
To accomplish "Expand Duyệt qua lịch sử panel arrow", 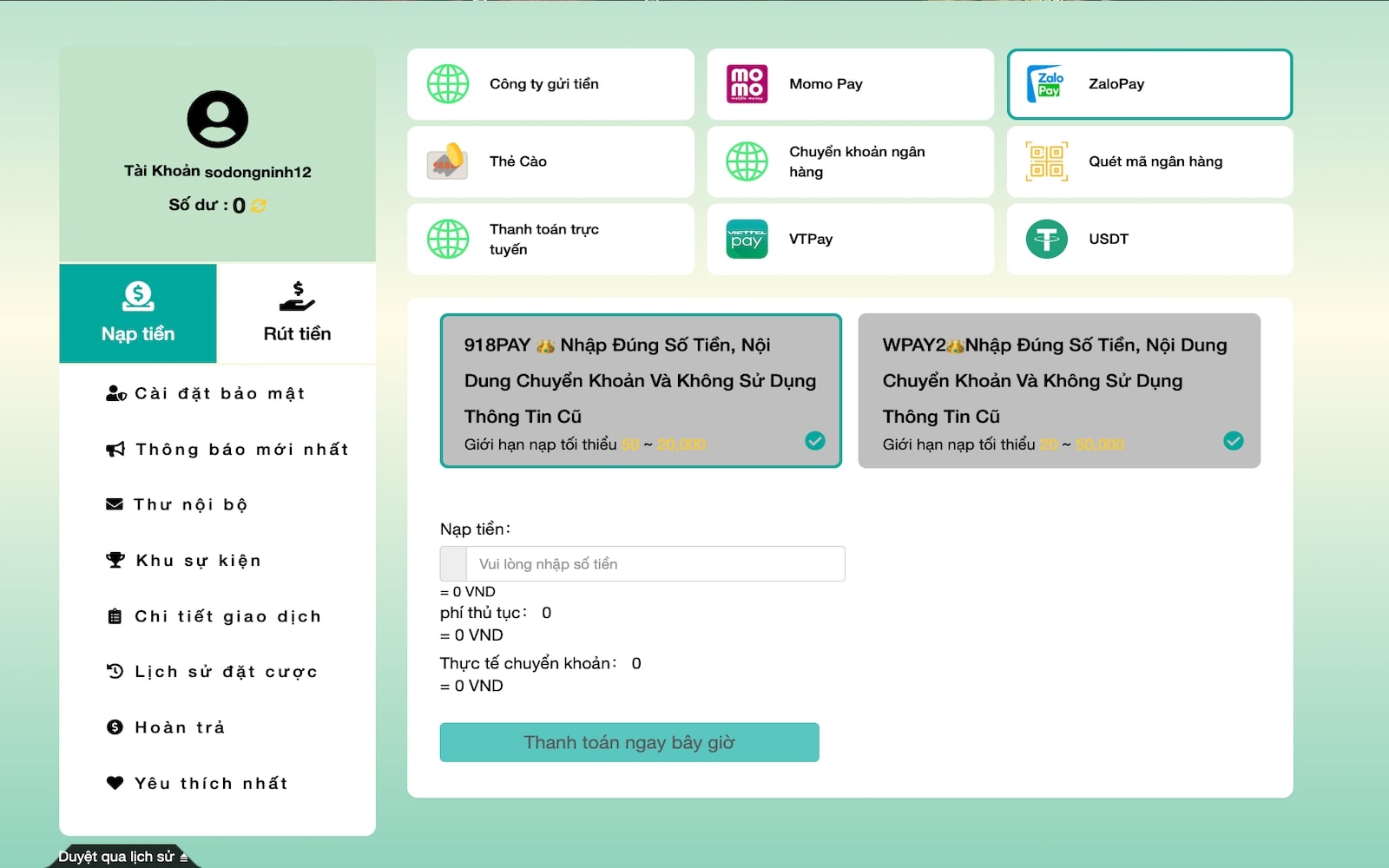I will [x=184, y=858].
